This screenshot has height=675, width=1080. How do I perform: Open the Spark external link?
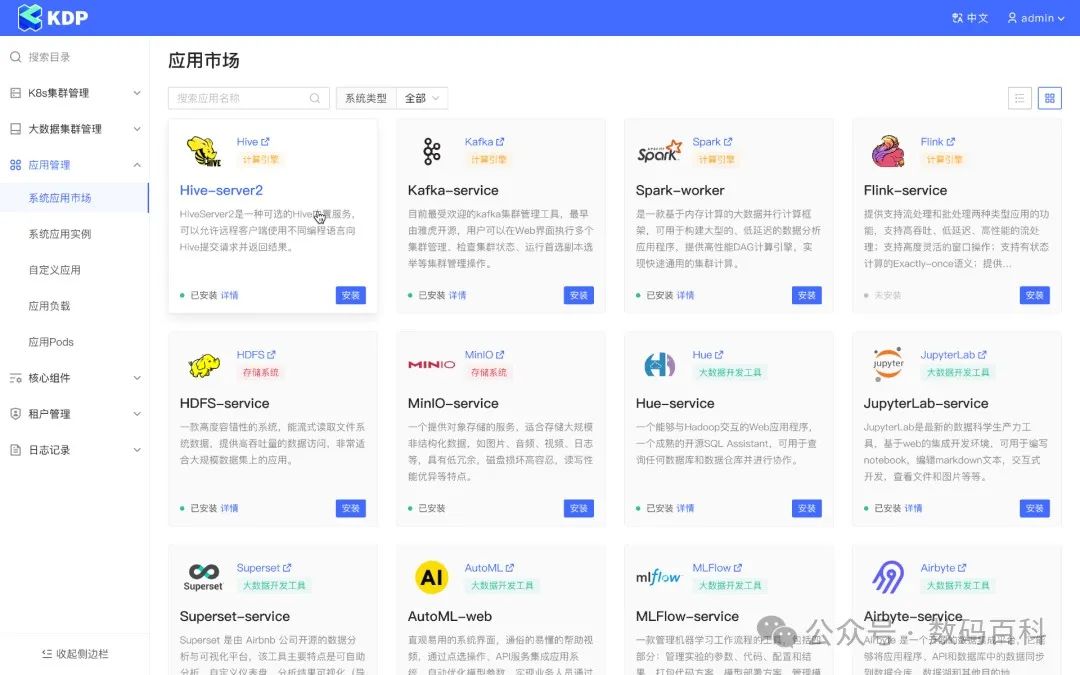click(x=712, y=142)
